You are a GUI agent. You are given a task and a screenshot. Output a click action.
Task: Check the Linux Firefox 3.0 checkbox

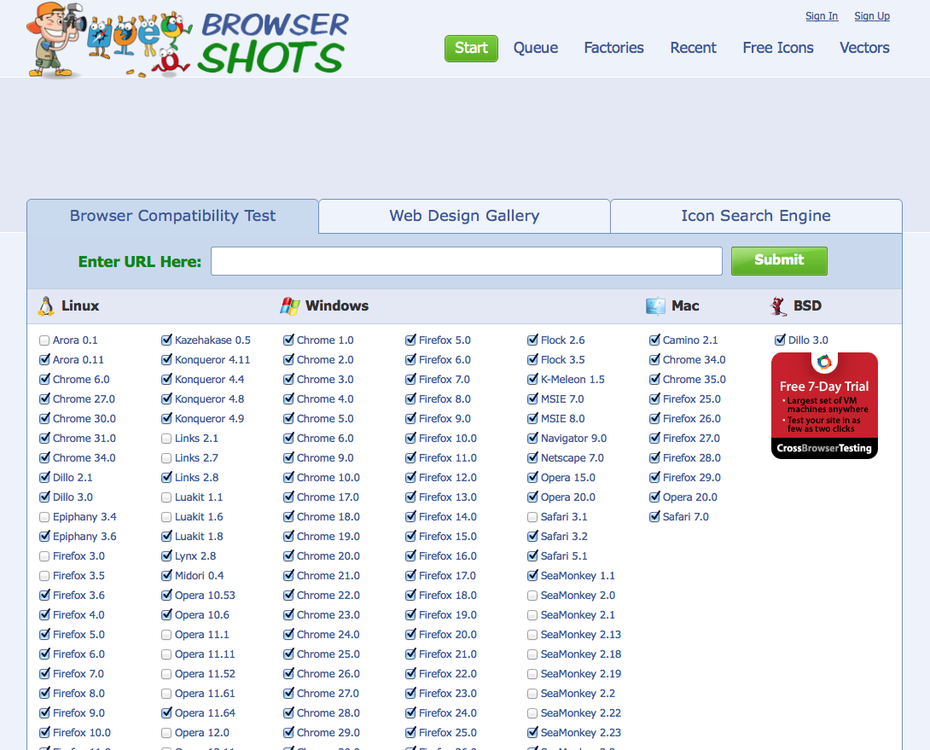[44, 556]
